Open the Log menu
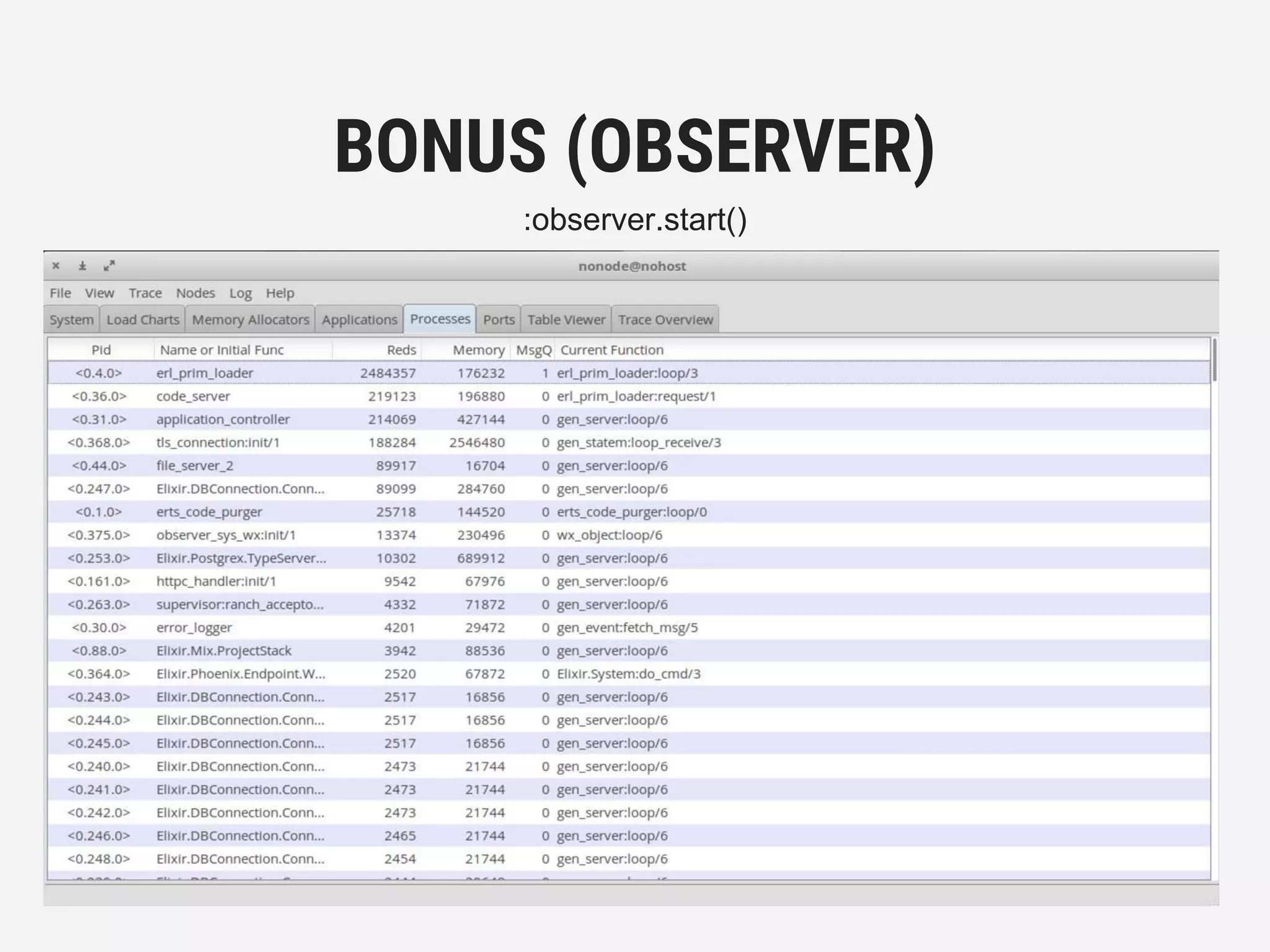 241,293
